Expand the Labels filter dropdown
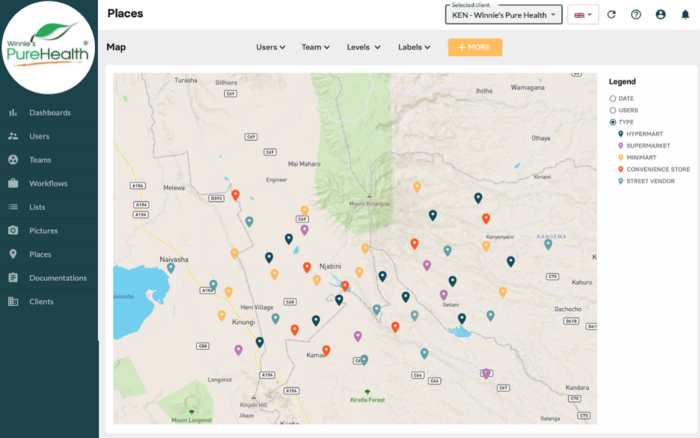 point(414,47)
